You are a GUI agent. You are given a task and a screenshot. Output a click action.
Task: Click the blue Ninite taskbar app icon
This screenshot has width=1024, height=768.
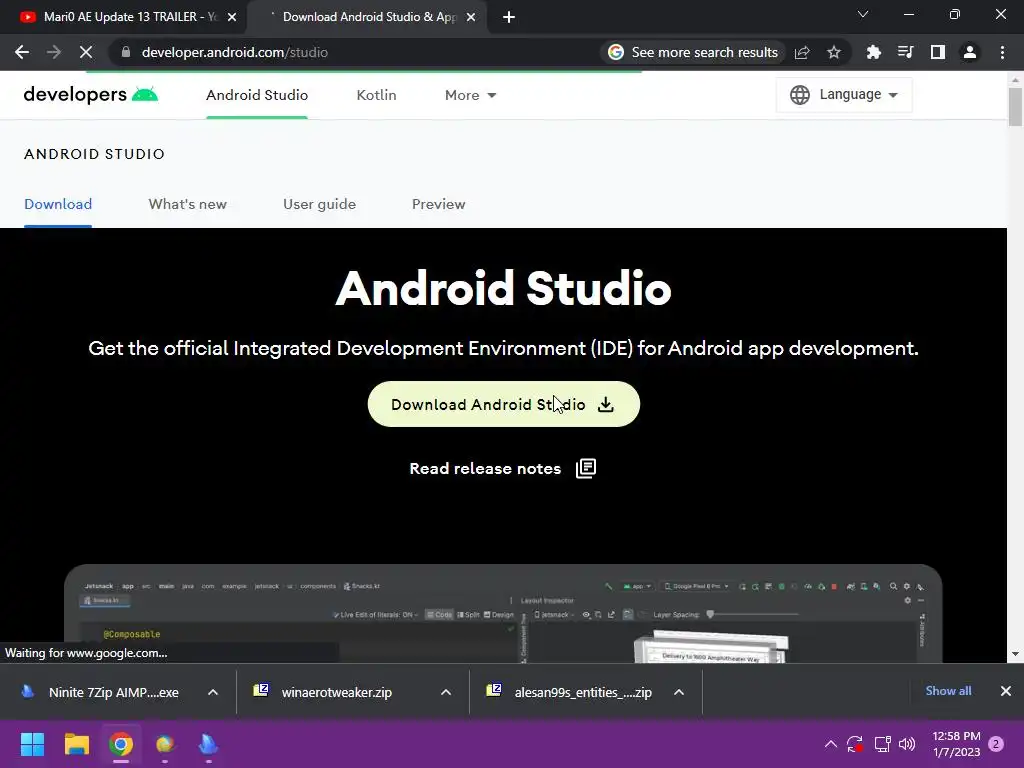pyautogui.click(x=208, y=744)
